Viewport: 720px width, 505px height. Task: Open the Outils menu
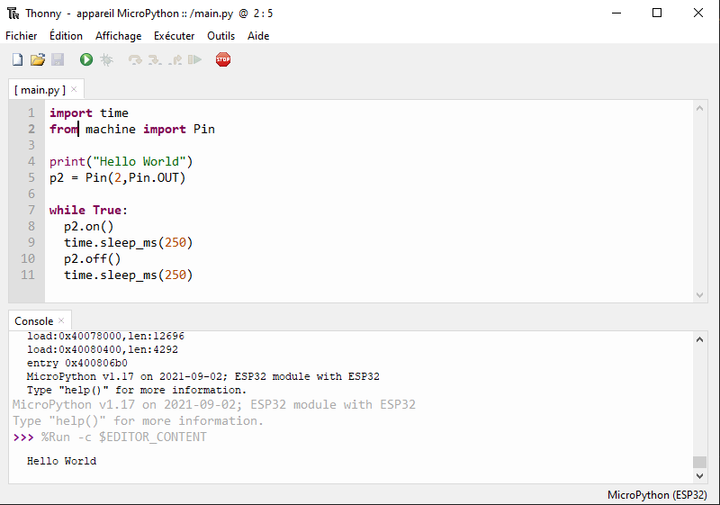[x=221, y=36]
